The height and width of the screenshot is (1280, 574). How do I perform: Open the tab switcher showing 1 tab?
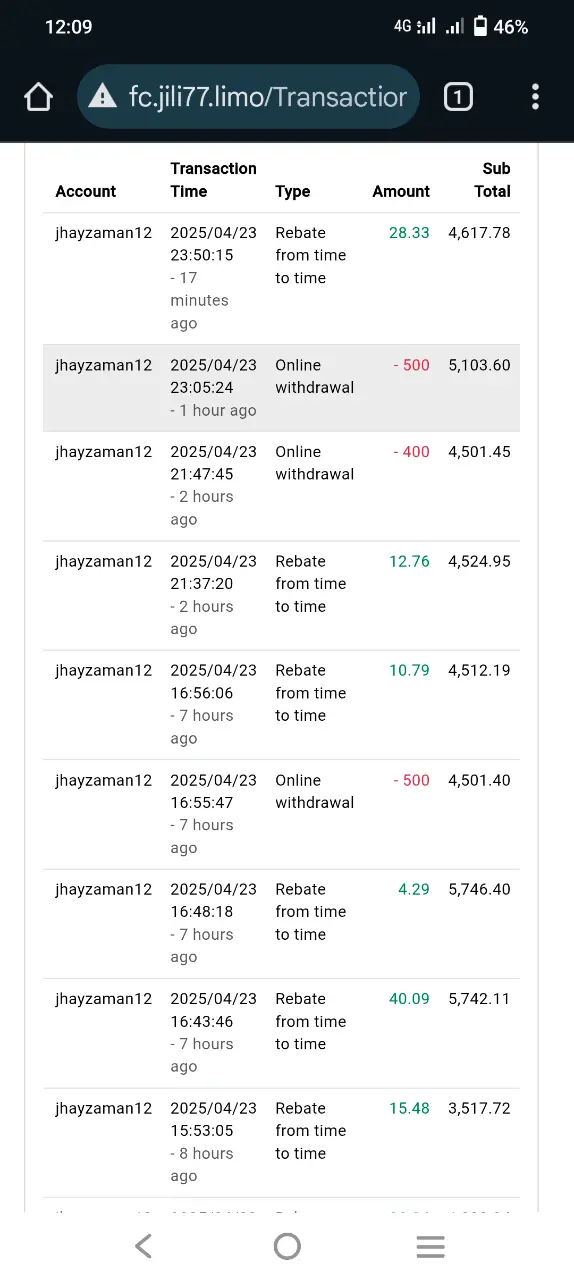click(x=458, y=97)
